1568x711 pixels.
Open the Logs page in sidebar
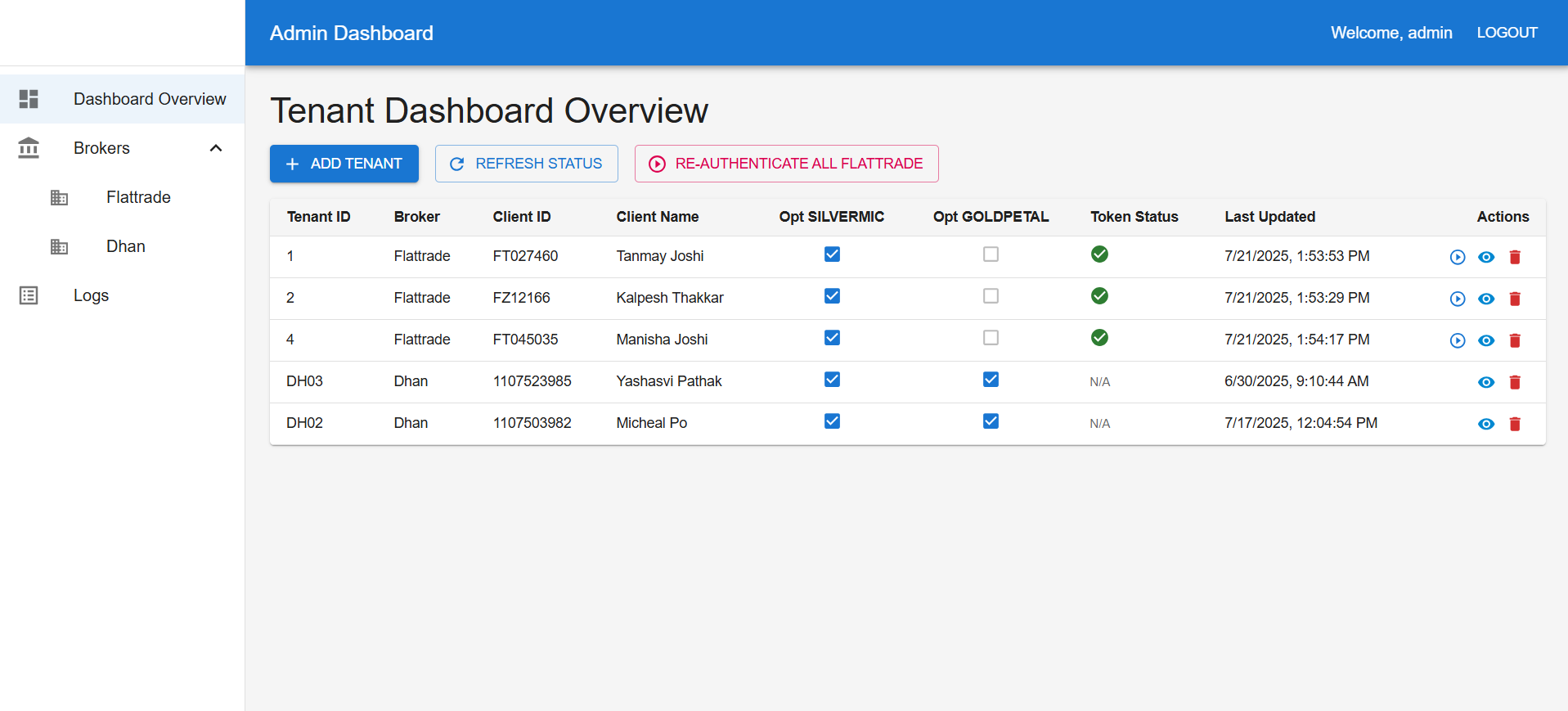click(x=91, y=295)
